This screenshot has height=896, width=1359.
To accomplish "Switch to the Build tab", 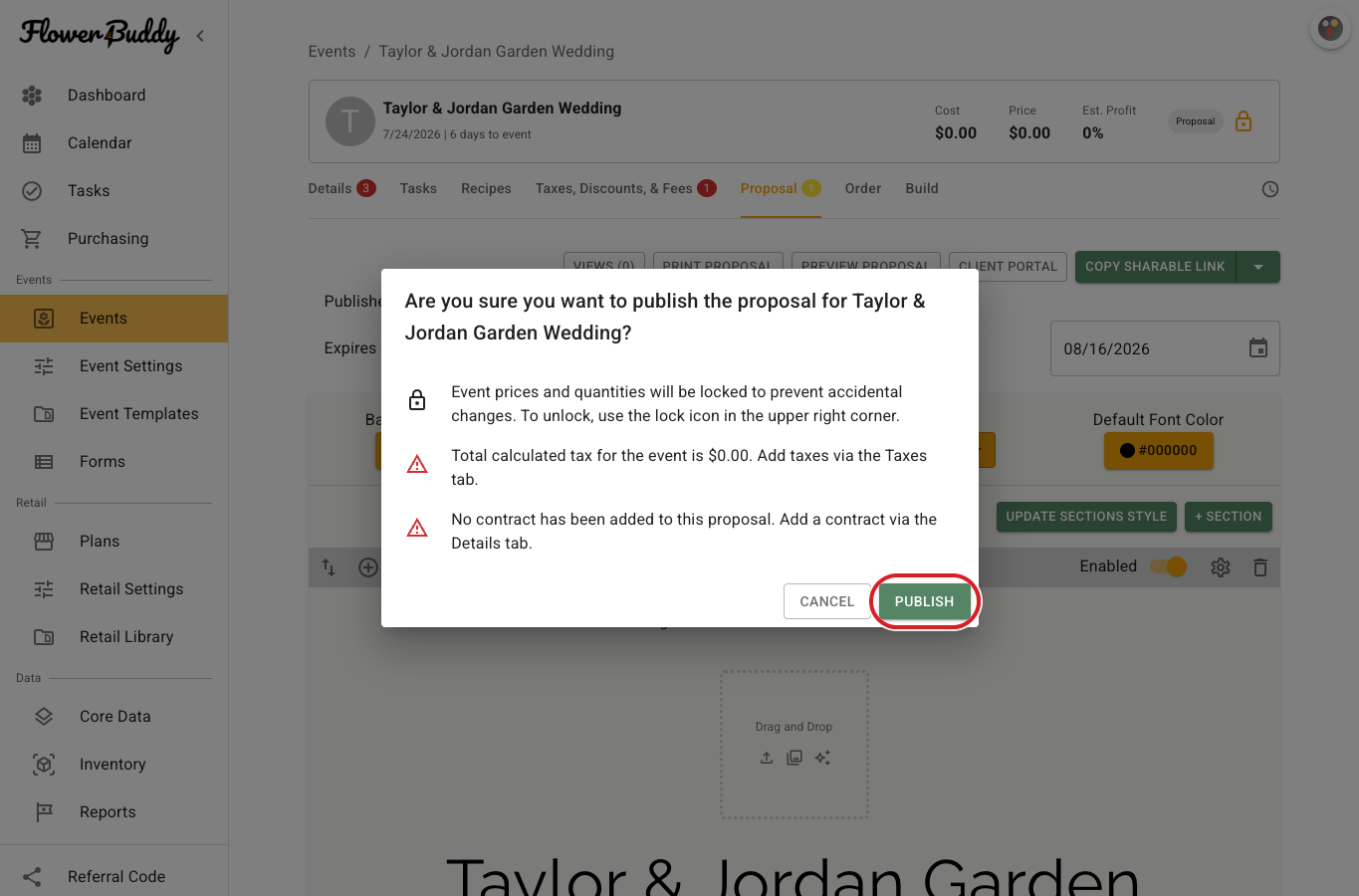I will coord(922,188).
